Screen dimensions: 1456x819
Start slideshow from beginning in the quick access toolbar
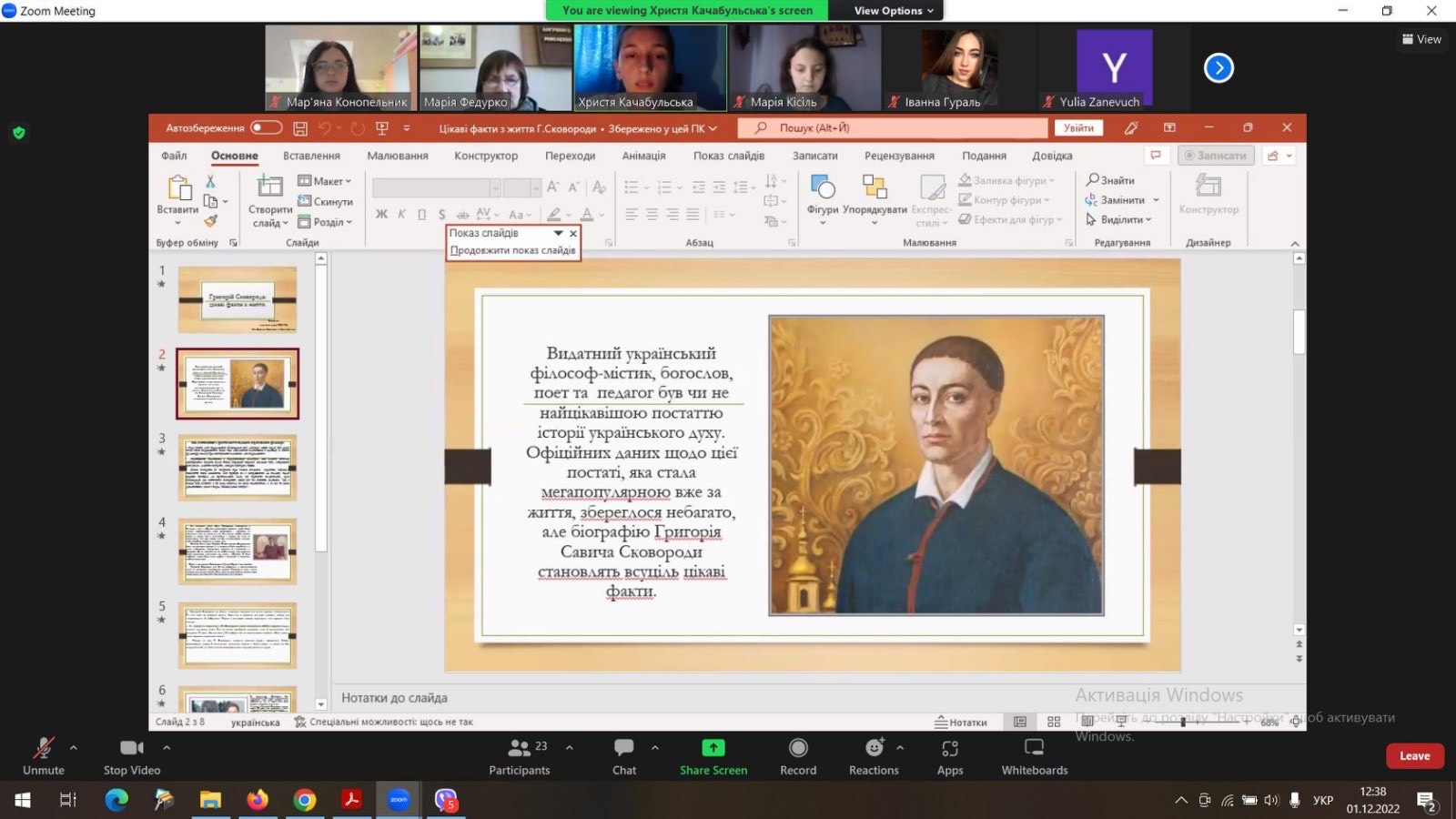coord(382,128)
